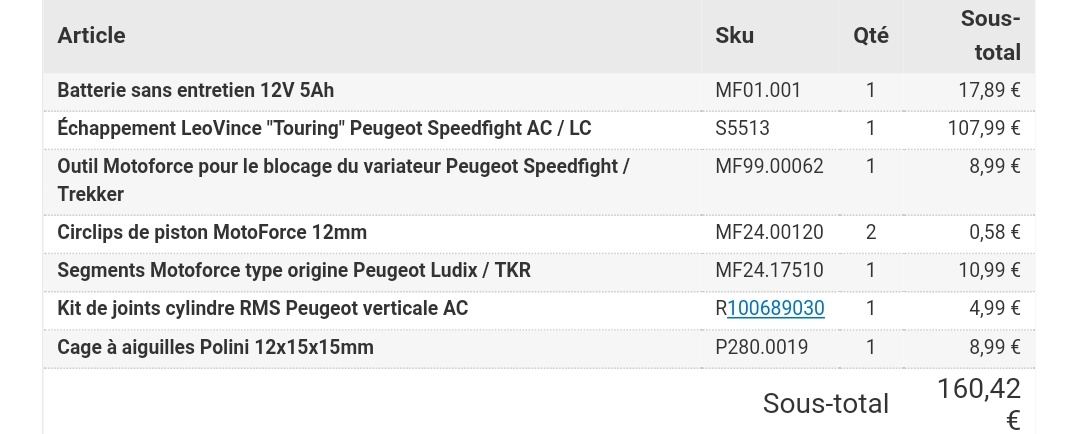Select SKU P280.0019 cell
This screenshot has width=1077, height=434.
point(762,347)
